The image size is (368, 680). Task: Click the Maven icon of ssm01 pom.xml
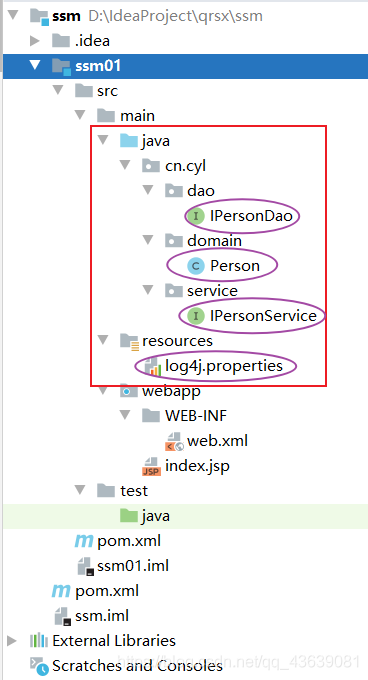(84, 541)
